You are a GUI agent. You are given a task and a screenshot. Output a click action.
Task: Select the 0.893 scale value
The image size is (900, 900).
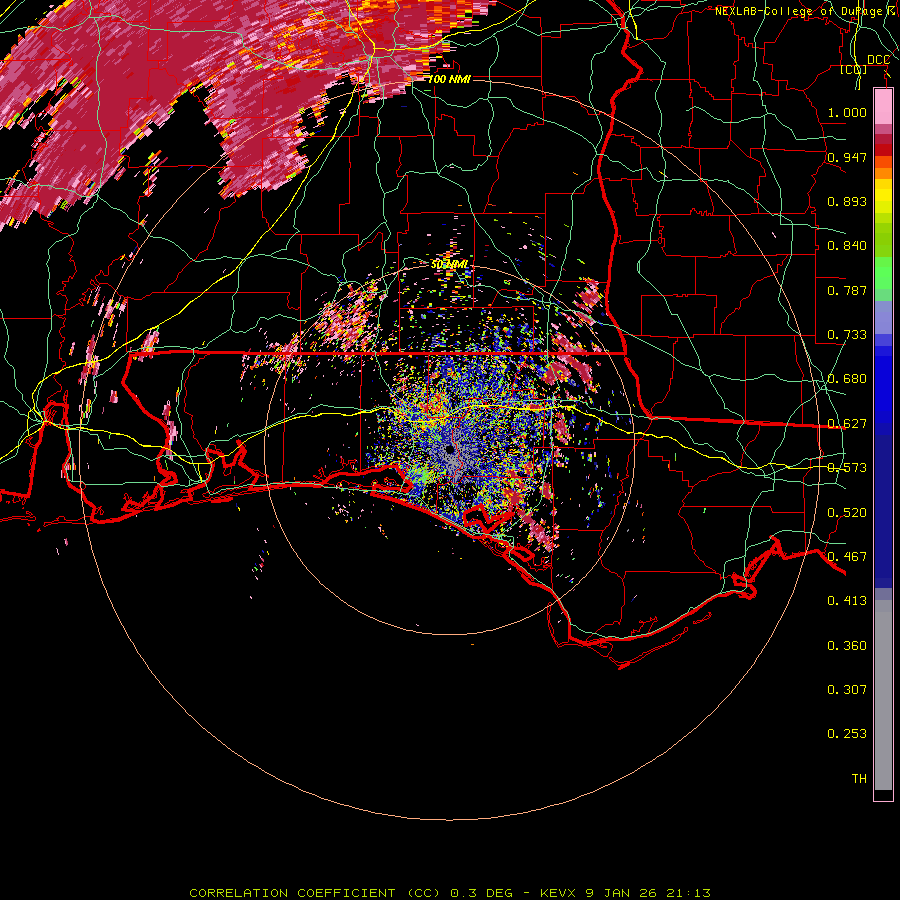[847, 201]
